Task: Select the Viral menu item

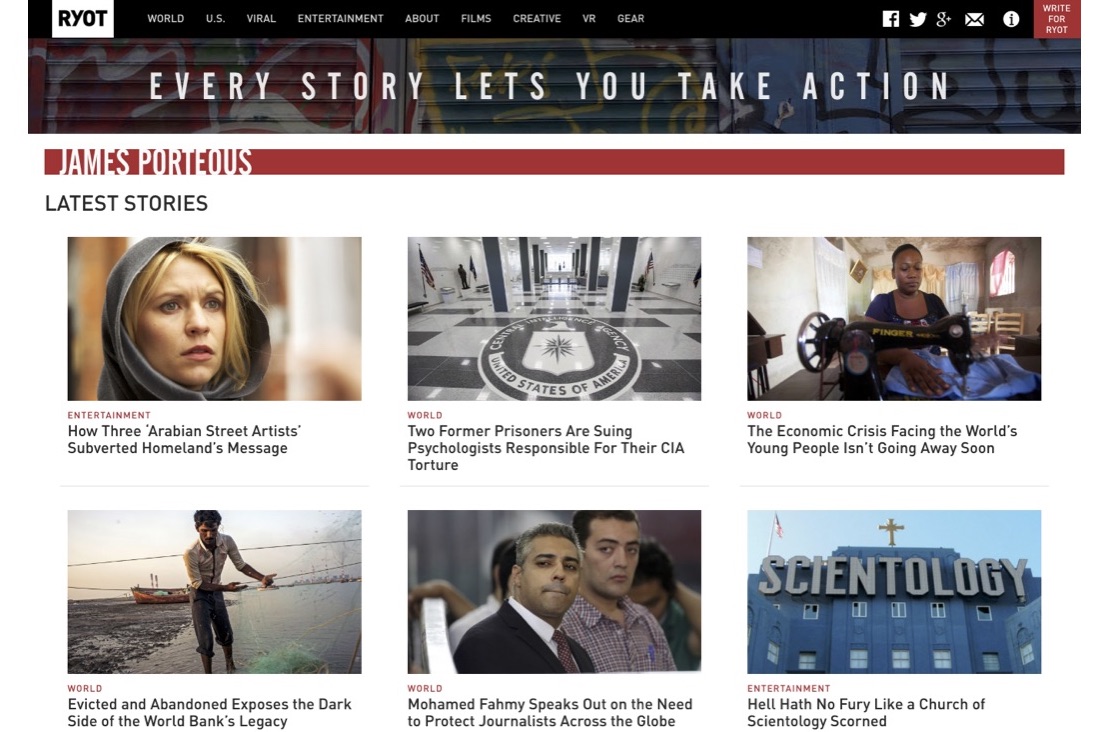Action: [x=261, y=19]
